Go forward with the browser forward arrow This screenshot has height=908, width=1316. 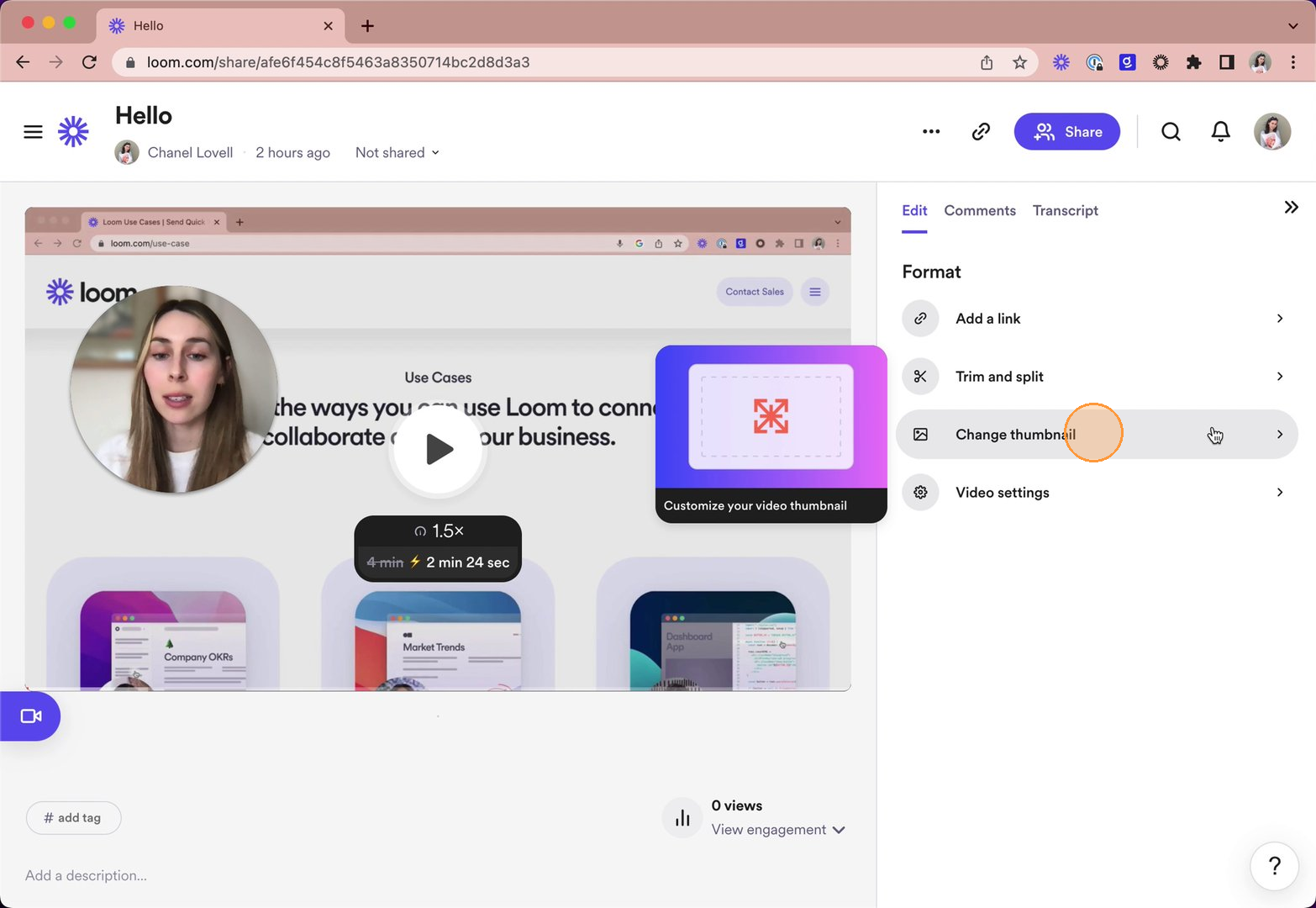pos(56,62)
